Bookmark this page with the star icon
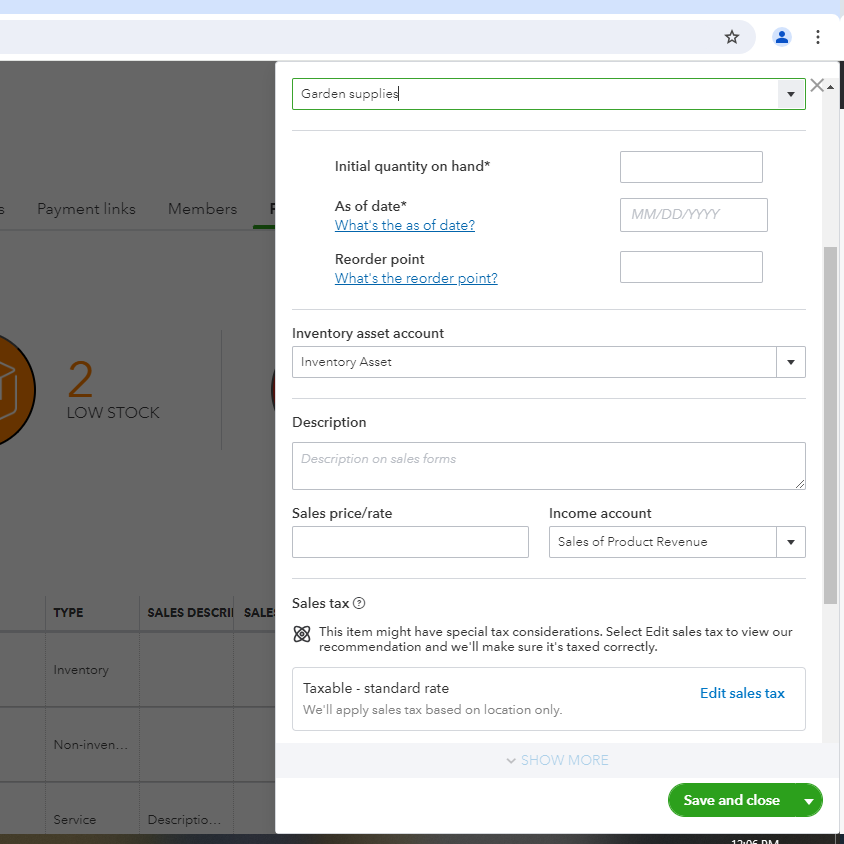844x844 pixels. point(732,37)
